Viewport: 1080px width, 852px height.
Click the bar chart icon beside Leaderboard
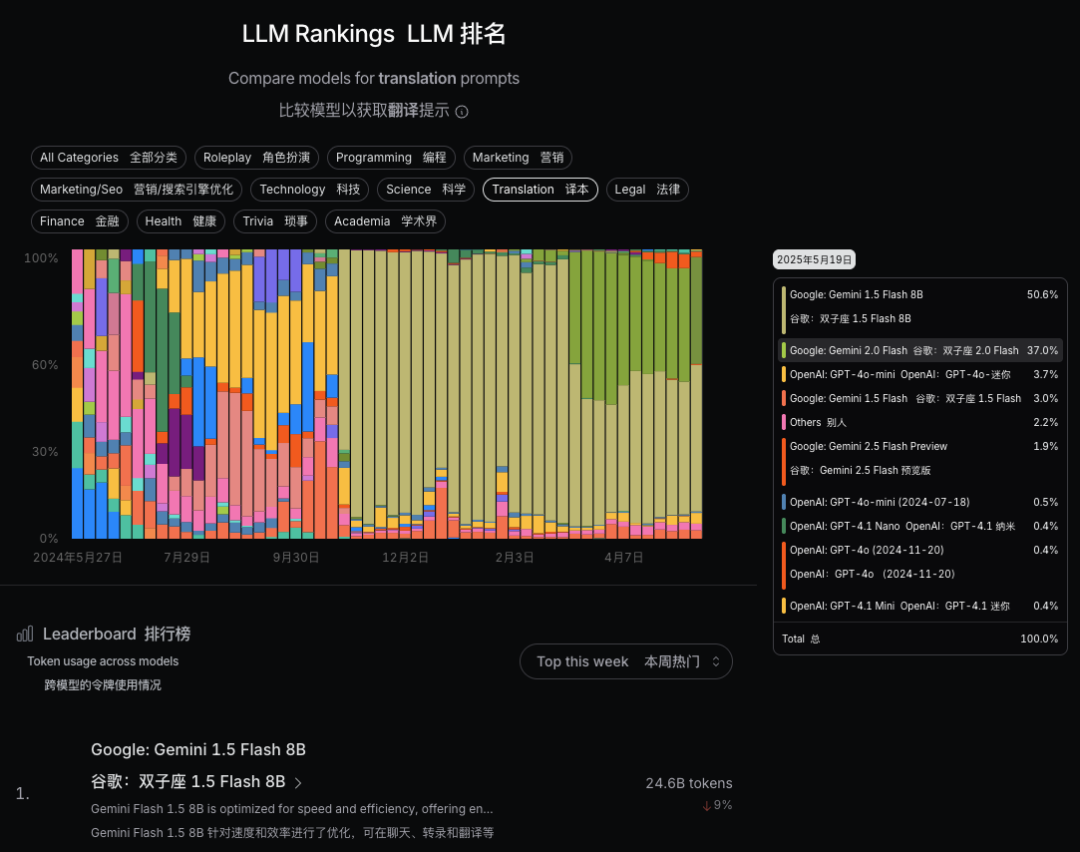pos(25,634)
